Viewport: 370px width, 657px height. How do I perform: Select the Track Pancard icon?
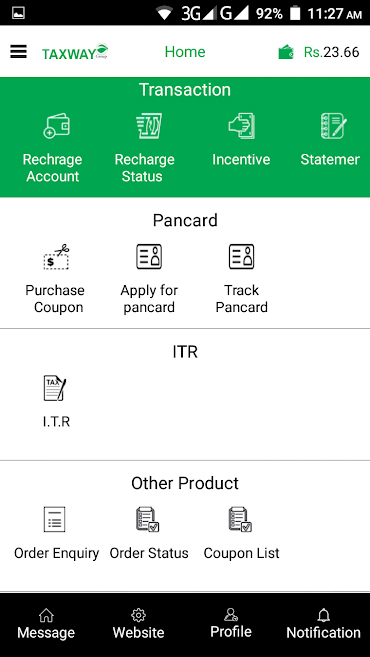pos(241,256)
